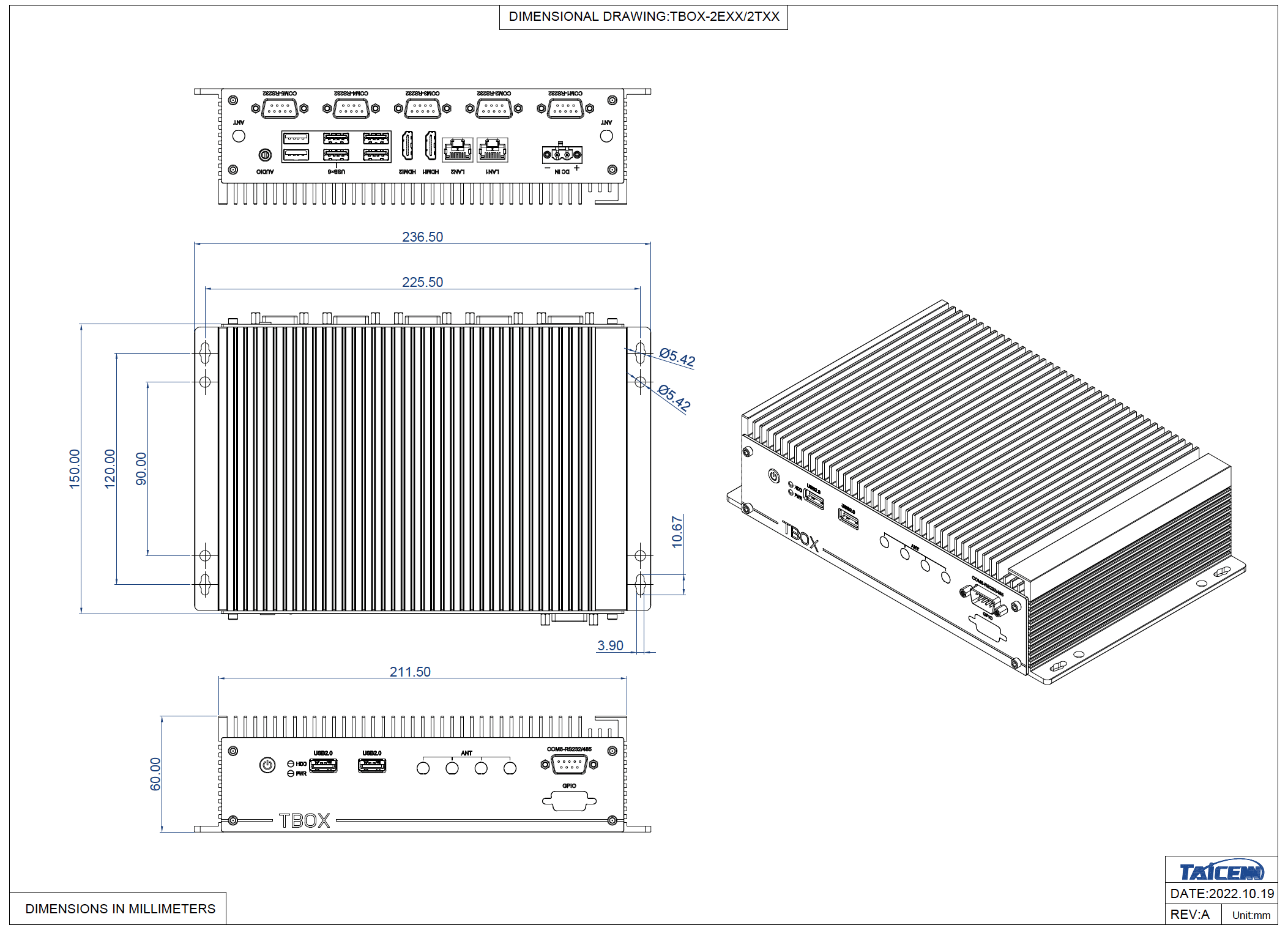The height and width of the screenshot is (928, 1288).
Task: Select the 236.50 overall width dimension
Action: pos(422,237)
